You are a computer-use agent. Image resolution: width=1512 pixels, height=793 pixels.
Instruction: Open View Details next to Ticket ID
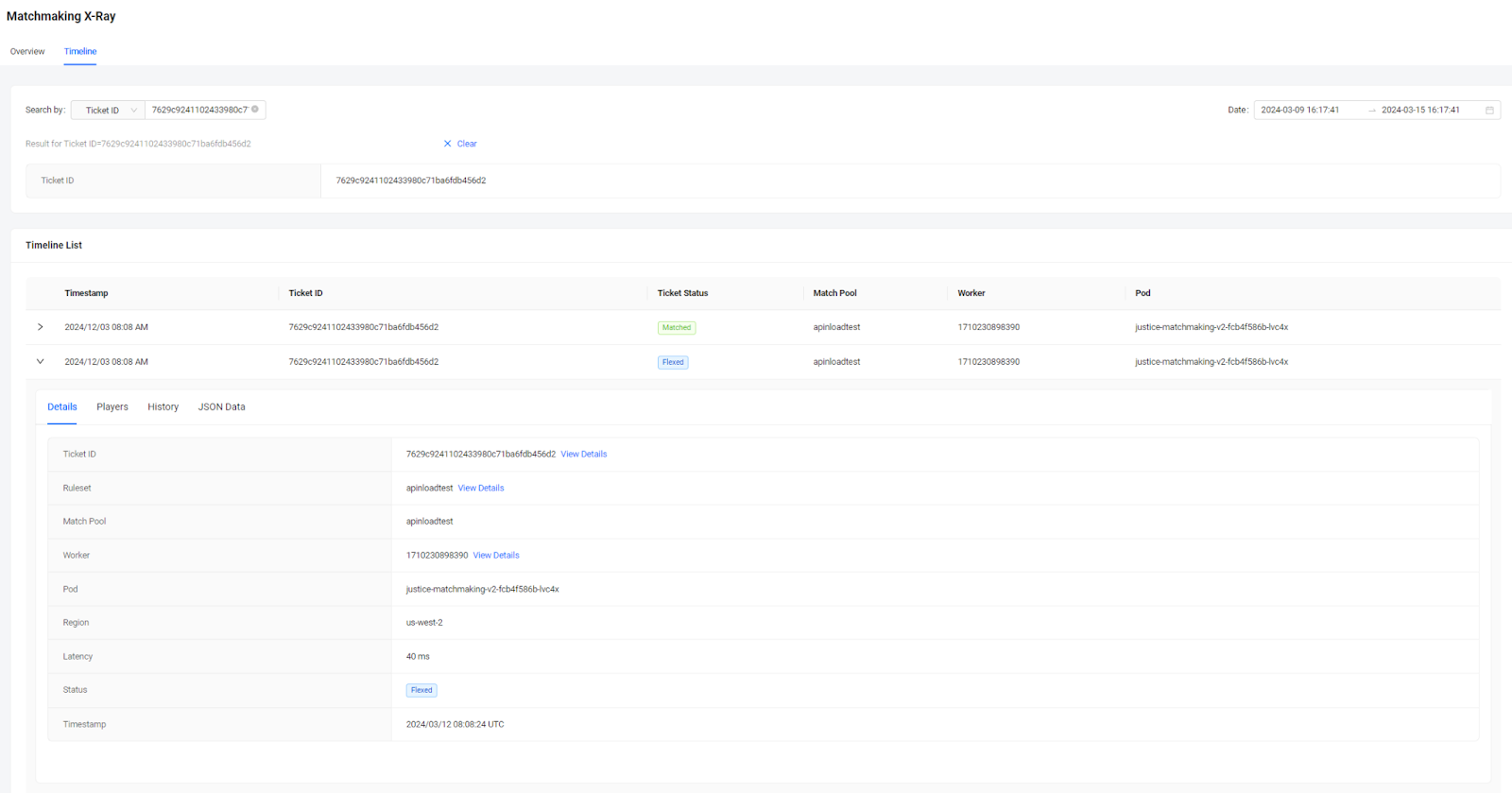[584, 455]
